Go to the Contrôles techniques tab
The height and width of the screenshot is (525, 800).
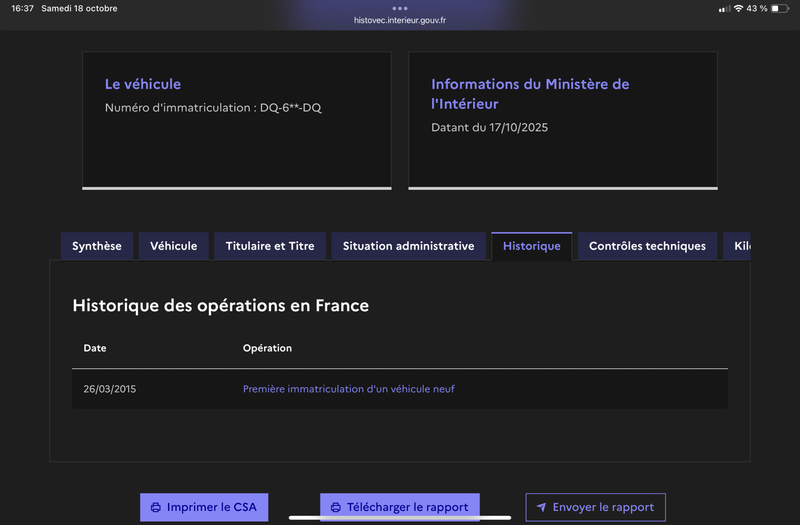tap(647, 246)
